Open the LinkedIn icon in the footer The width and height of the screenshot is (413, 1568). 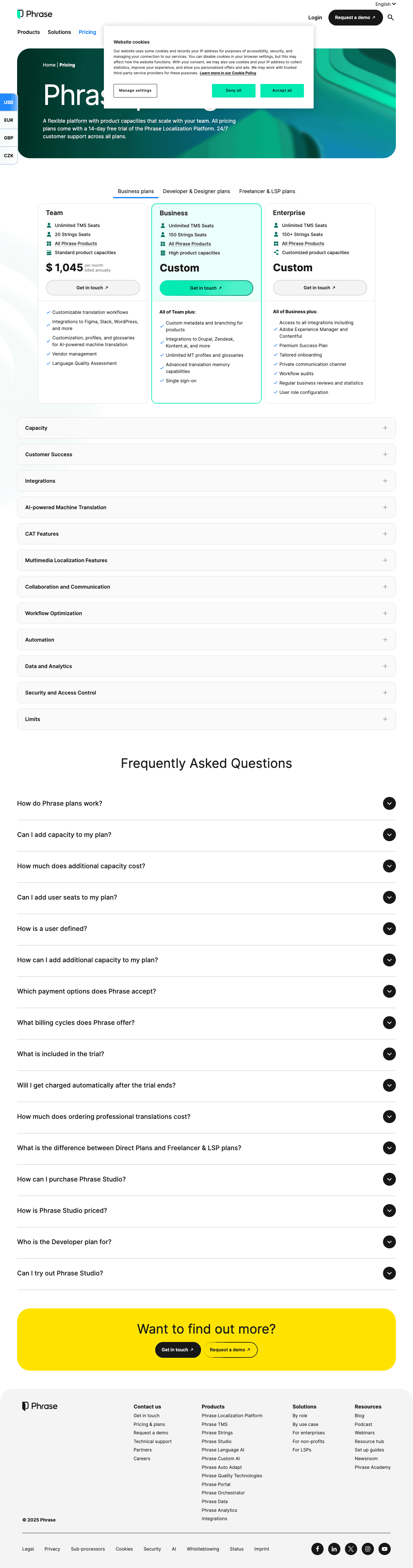(x=334, y=1549)
